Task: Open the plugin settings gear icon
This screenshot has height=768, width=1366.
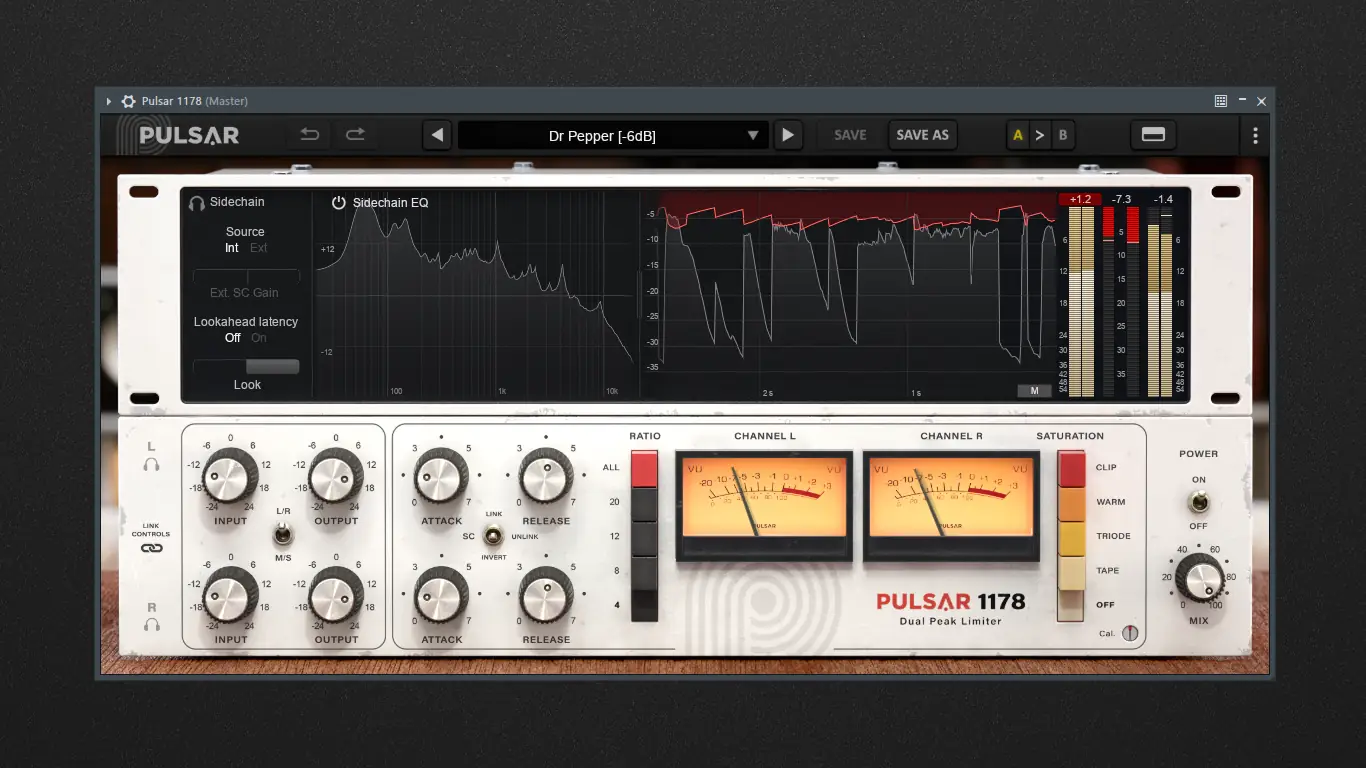Action: [128, 100]
